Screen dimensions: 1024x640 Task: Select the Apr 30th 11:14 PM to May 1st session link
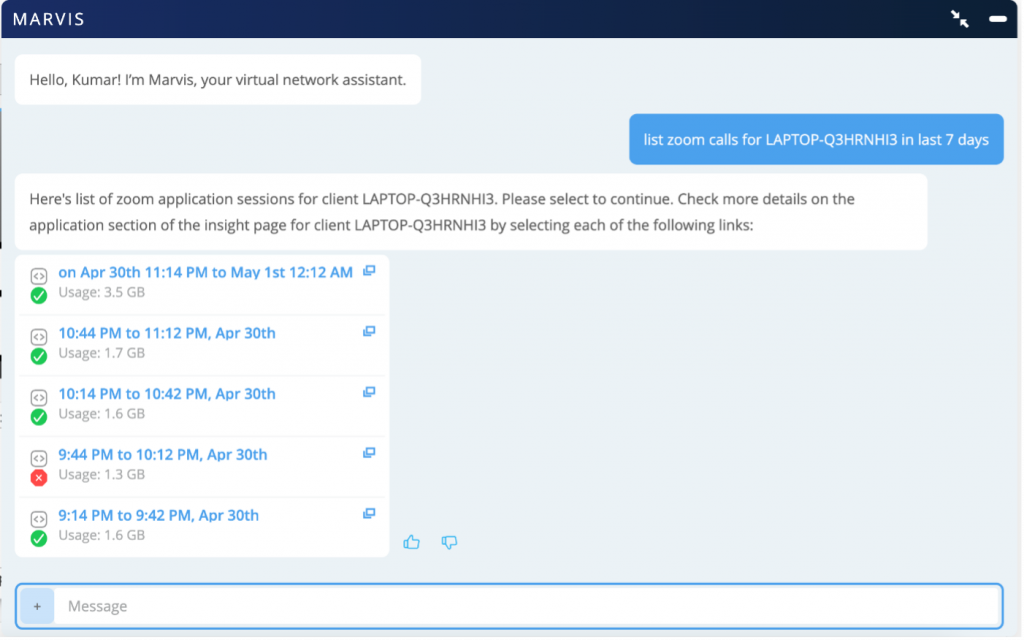(205, 272)
